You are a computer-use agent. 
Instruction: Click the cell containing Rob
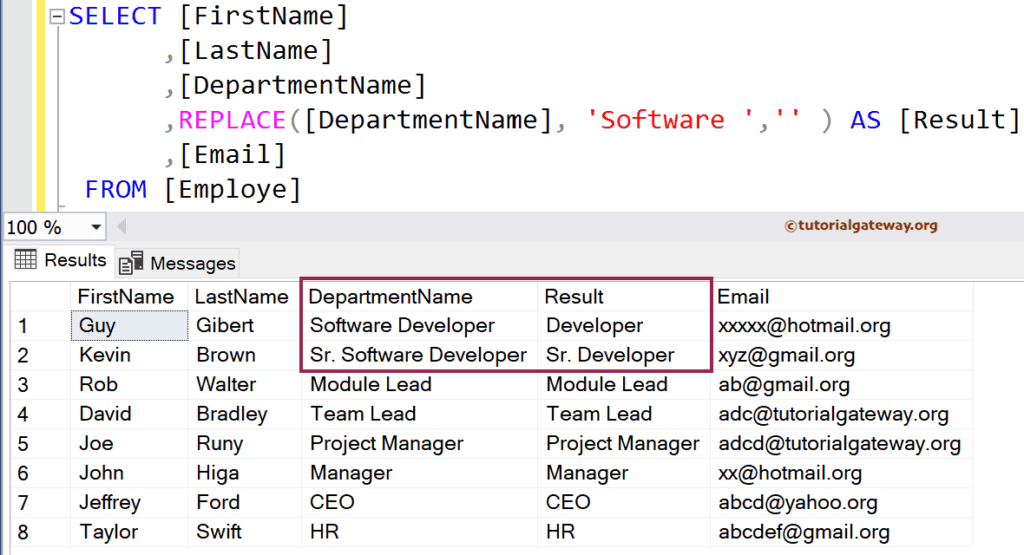tap(129, 385)
